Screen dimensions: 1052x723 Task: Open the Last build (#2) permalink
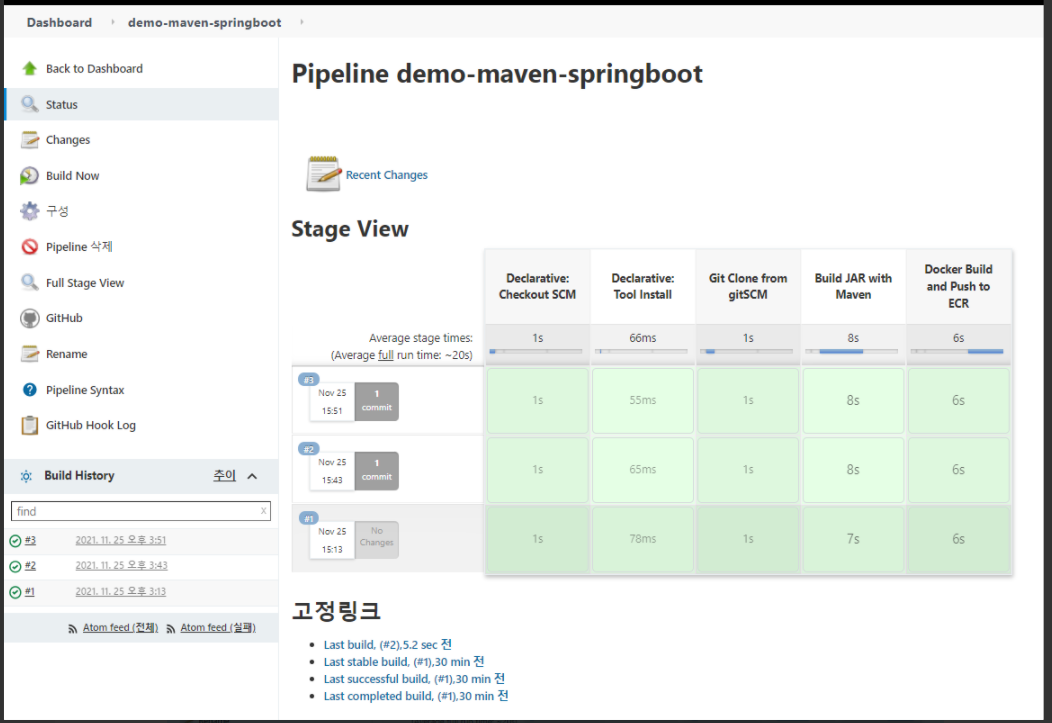tap(388, 645)
